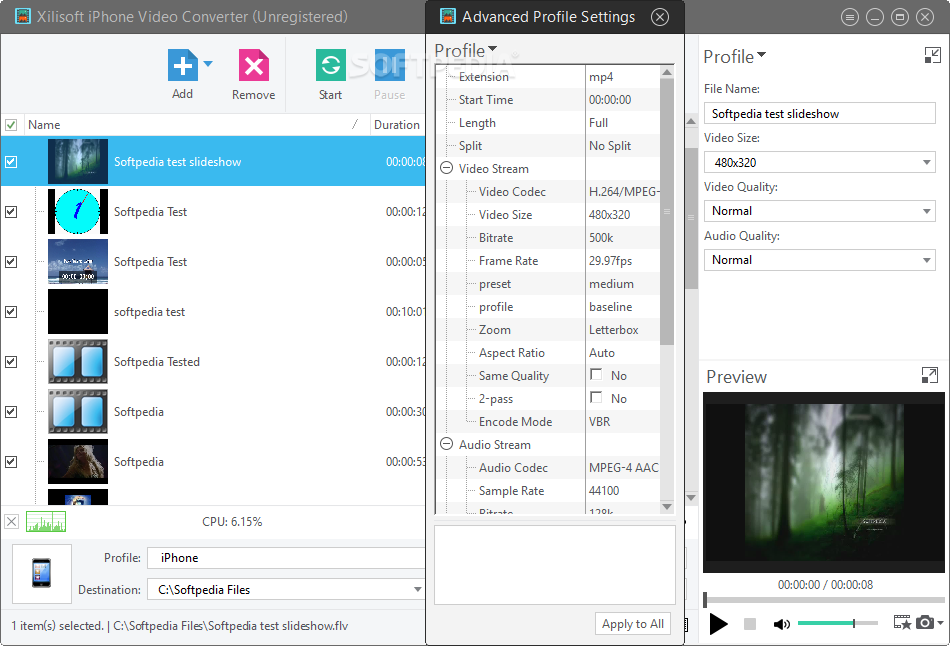Viewport: 950px width, 646px height.
Task: Play the preview video
Action: click(718, 624)
